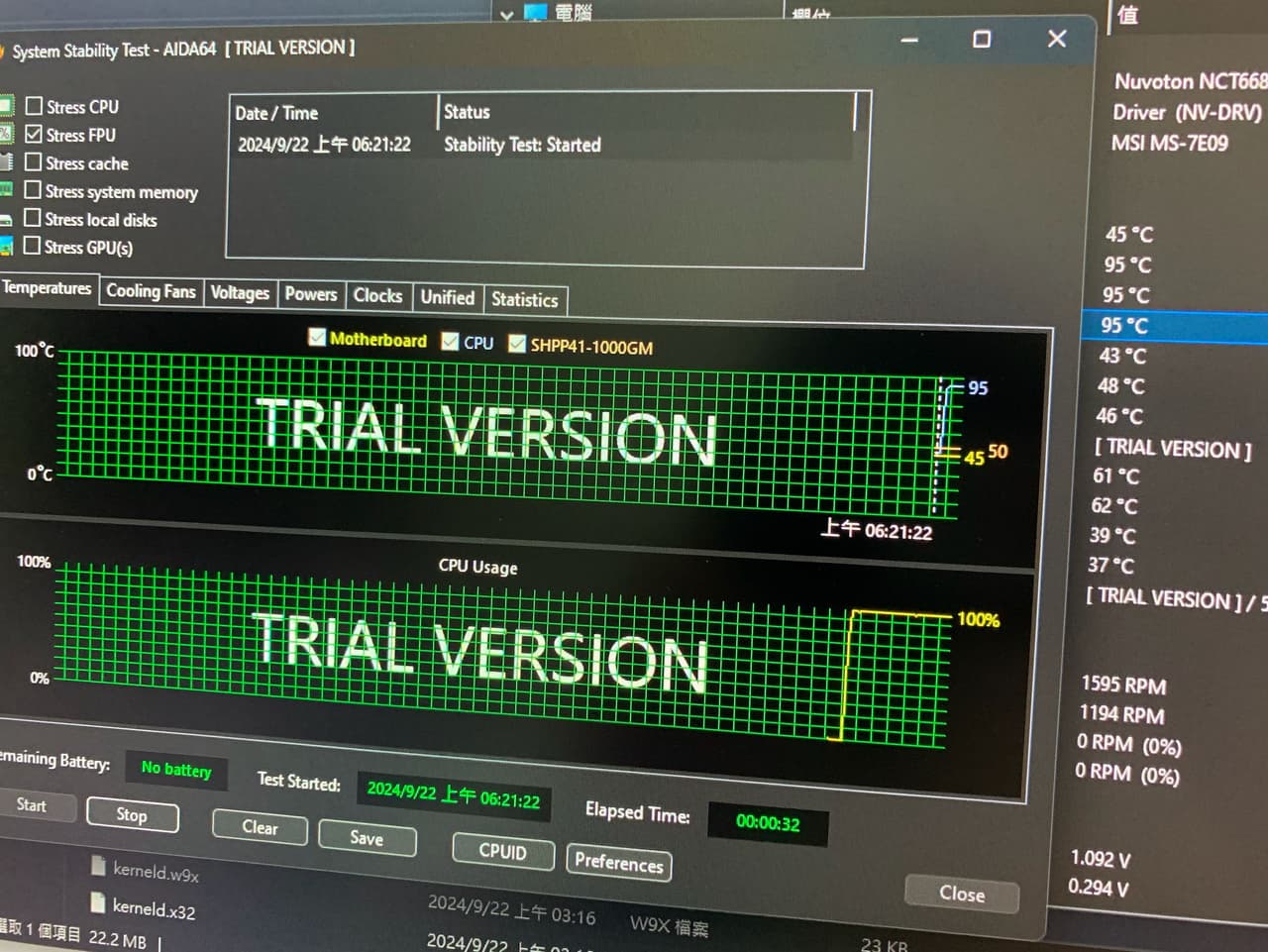Enable Stress system memory checkbox
This screenshot has height=952, width=1268.
[x=34, y=190]
